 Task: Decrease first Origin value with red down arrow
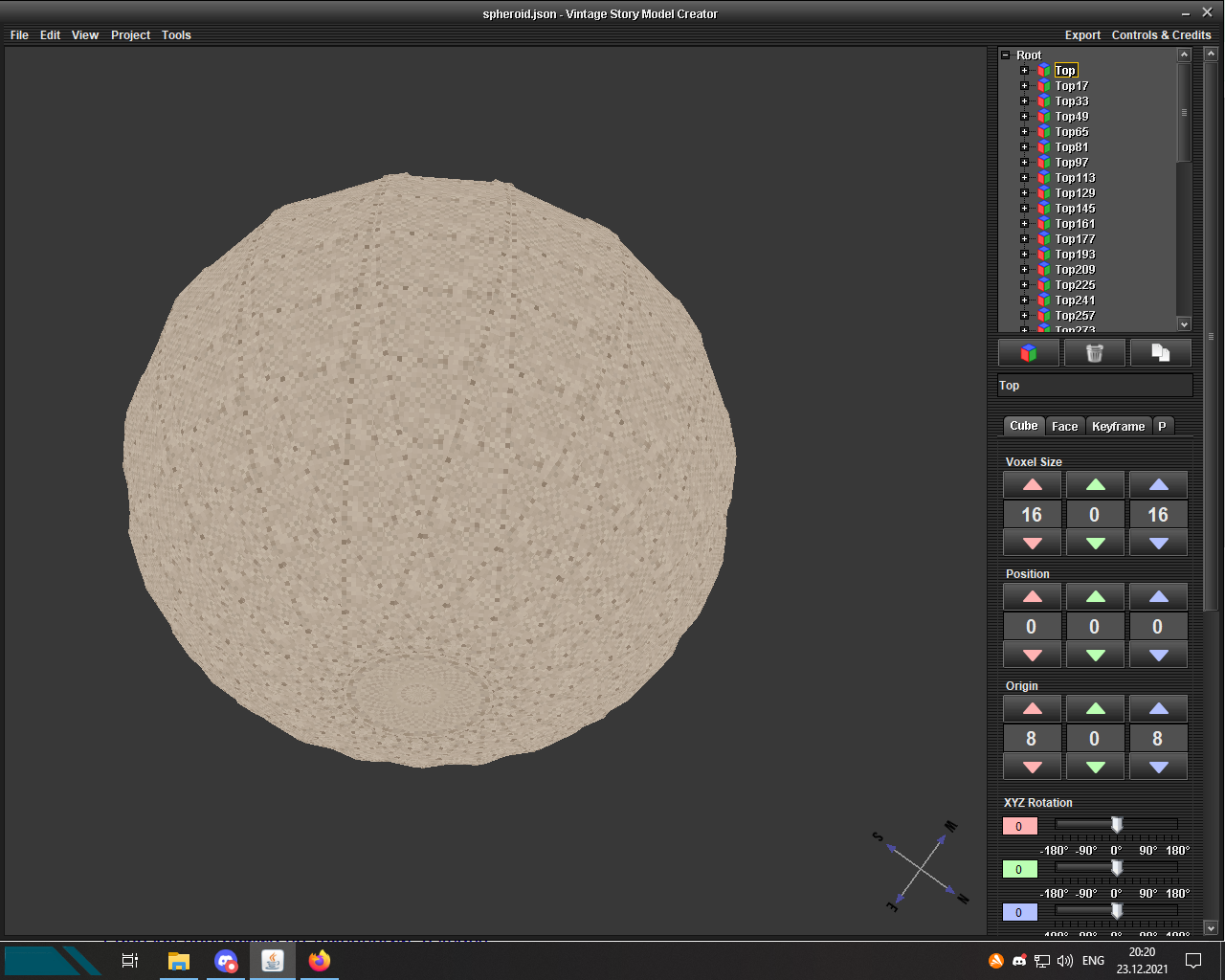tap(1032, 767)
